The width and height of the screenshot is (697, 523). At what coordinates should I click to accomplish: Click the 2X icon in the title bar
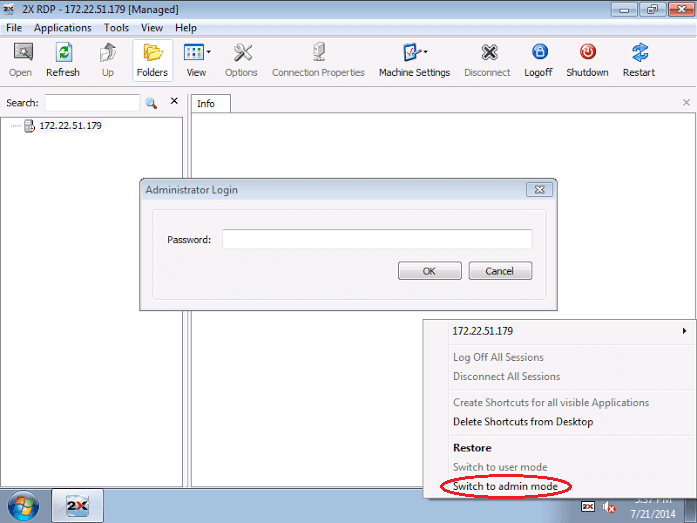[8, 9]
